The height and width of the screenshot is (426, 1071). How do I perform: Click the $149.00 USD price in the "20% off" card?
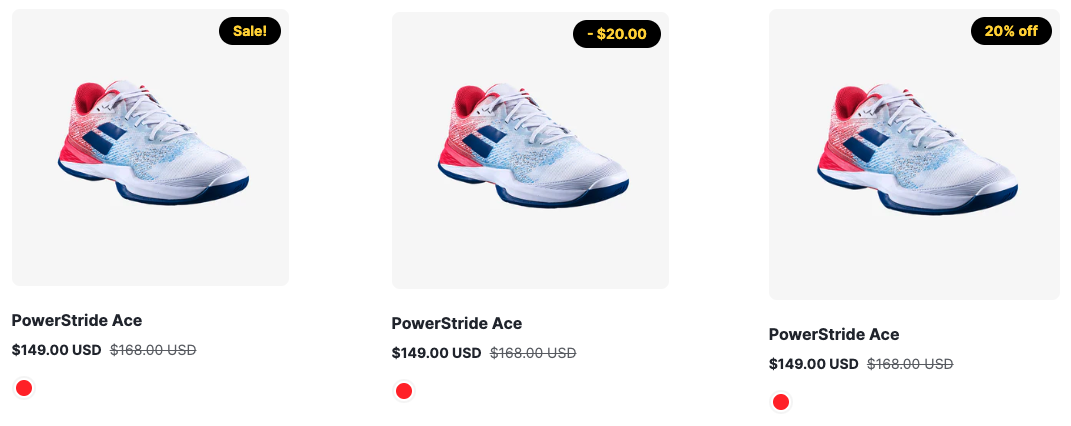813,364
